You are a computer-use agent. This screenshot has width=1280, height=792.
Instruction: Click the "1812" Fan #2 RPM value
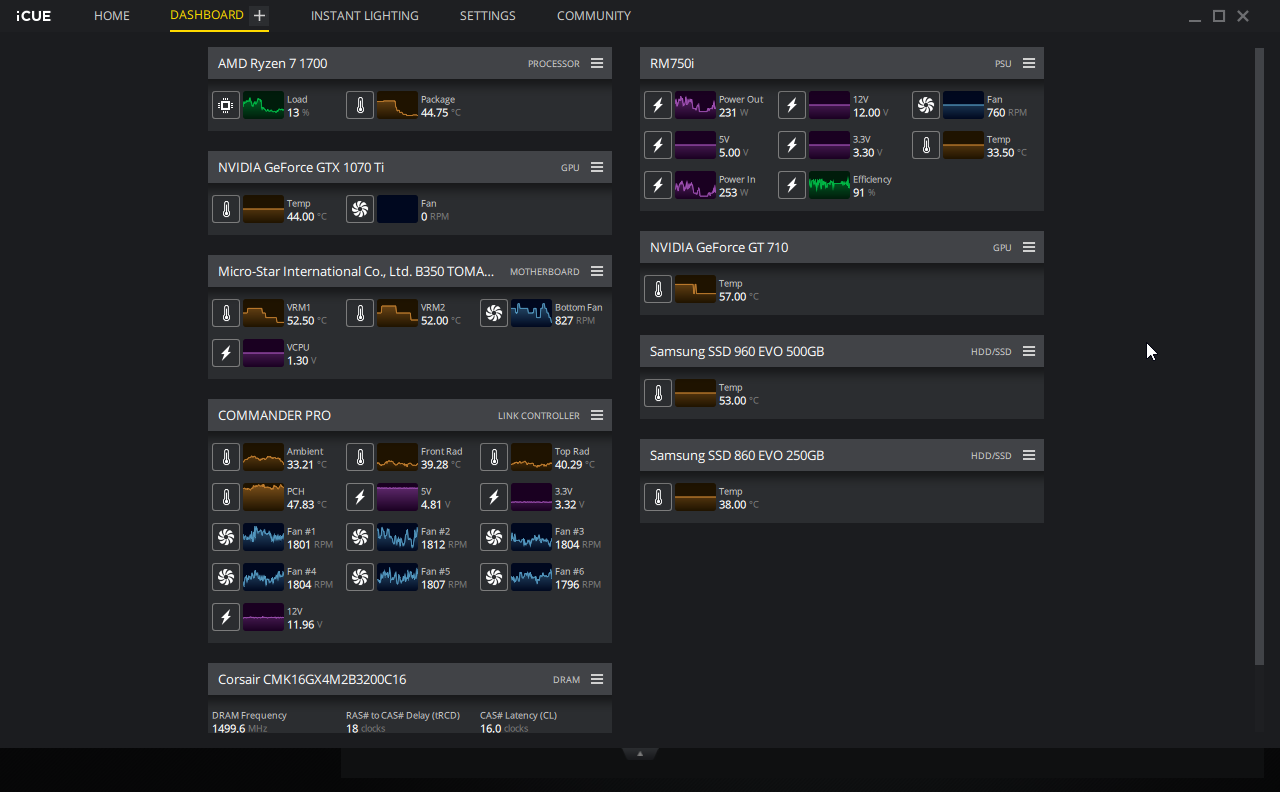tap(433, 545)
